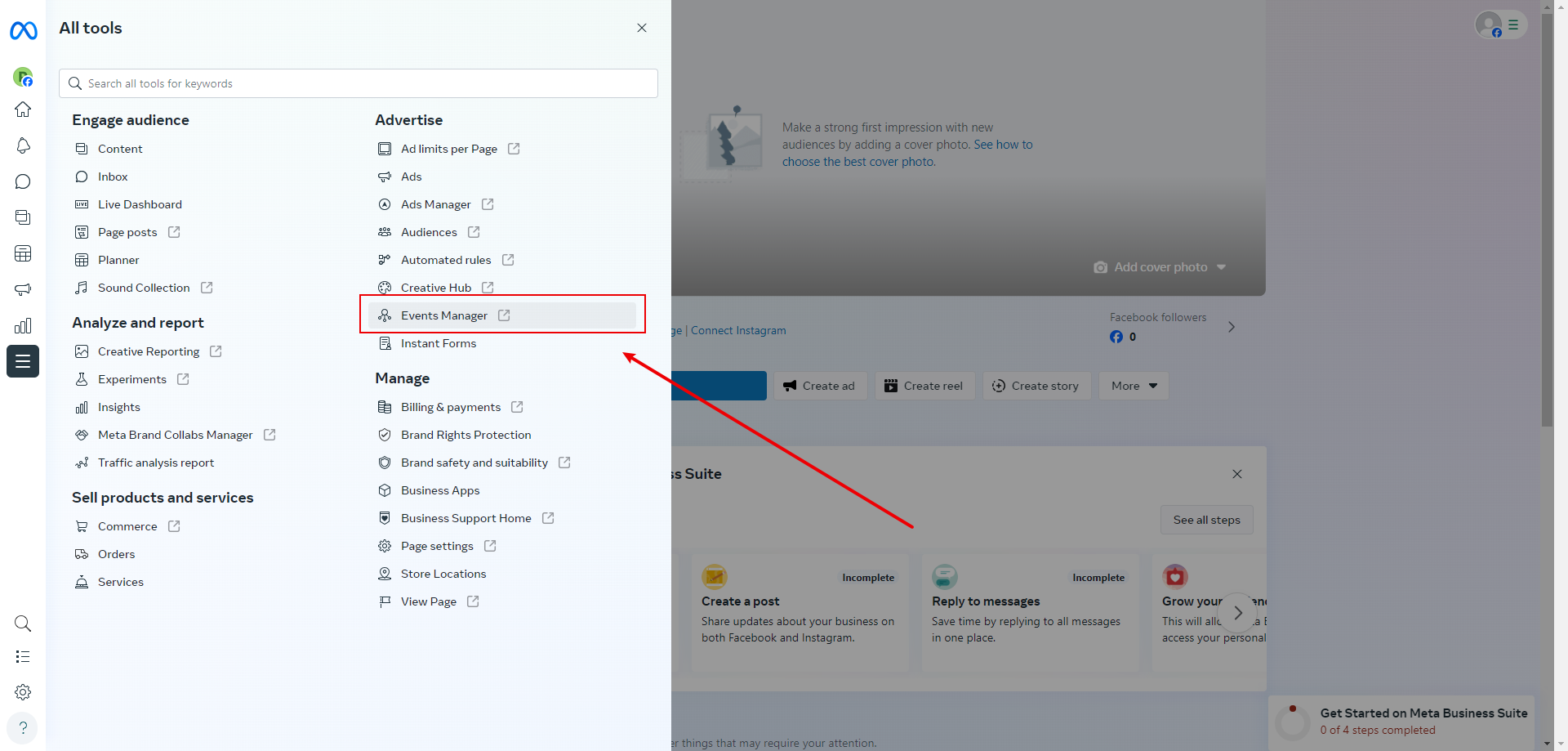
Task: Expand the Add cover photo dropdown
Action: (1160, 267)
